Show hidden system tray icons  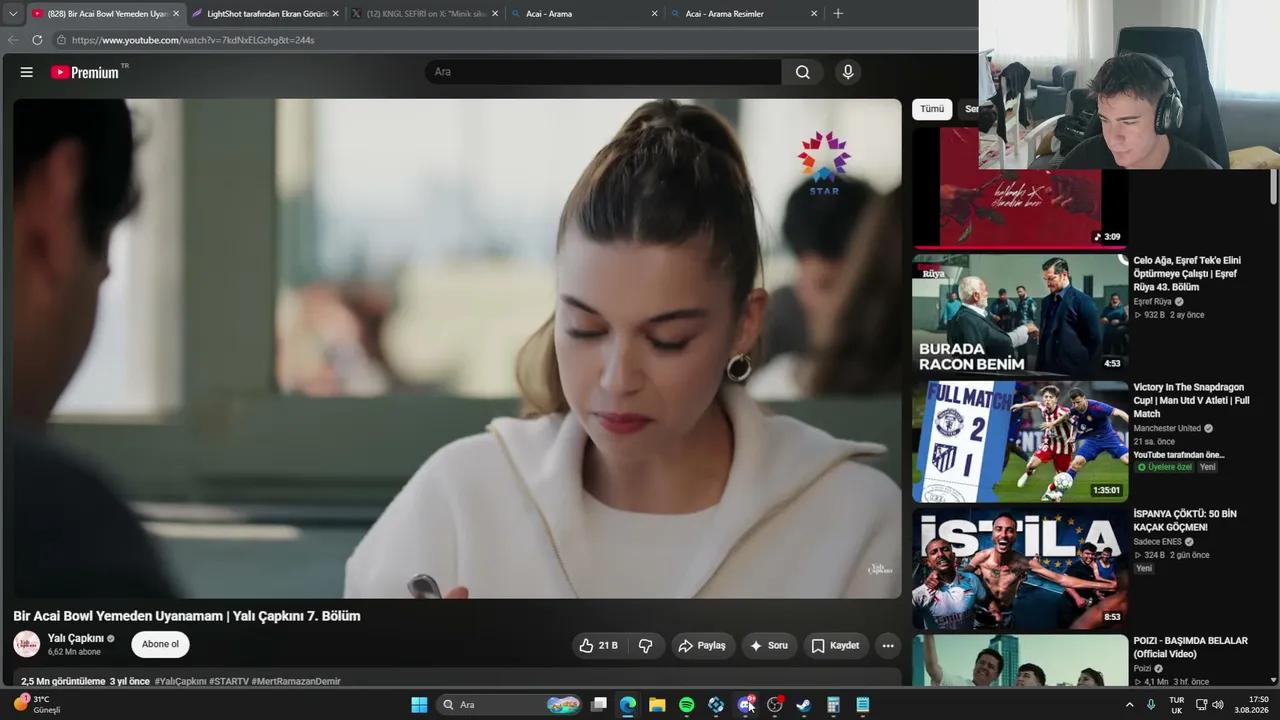point(1130,705)
